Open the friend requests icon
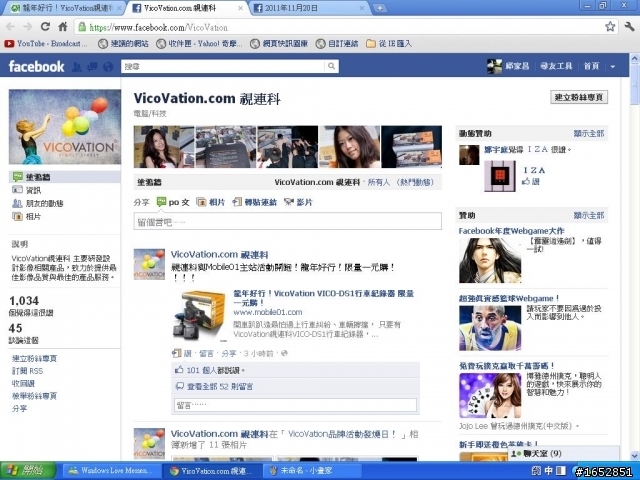This screenshot has height=480, width=640. pyautogui.click(x=77, y=67)
